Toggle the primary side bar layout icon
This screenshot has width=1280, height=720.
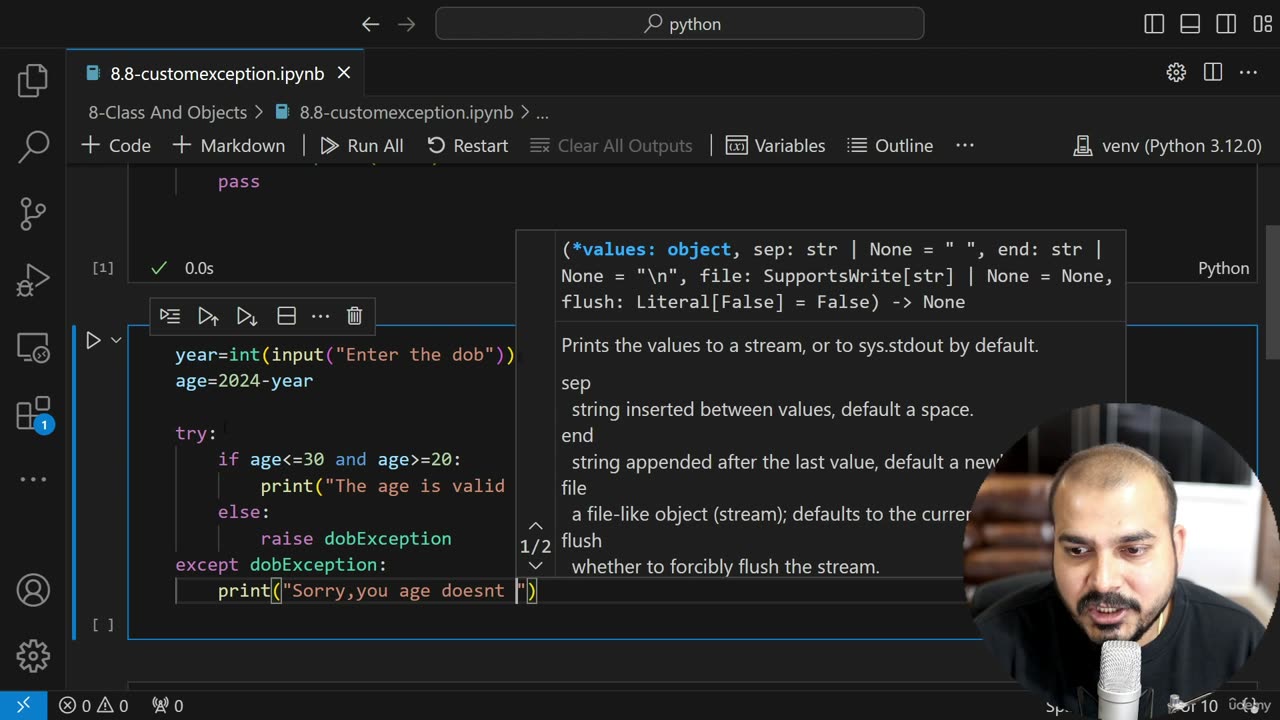[1154, 24]
